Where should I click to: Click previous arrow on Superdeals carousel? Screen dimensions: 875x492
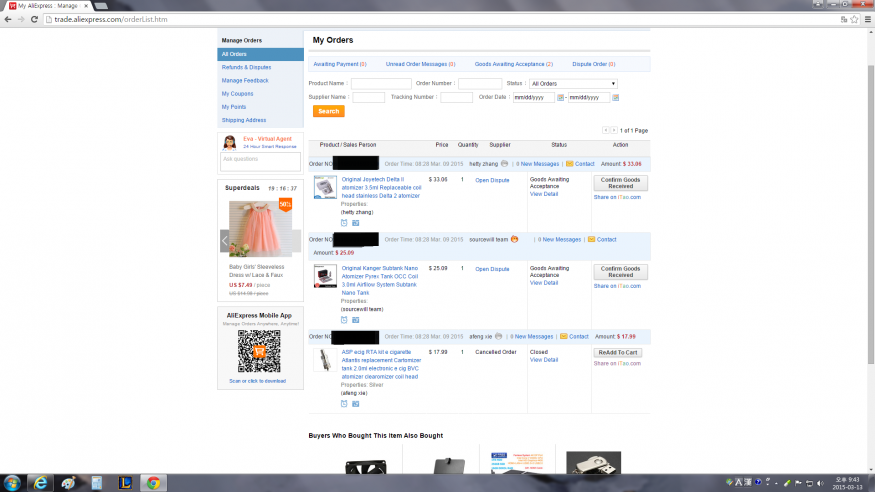click(224, 241)
